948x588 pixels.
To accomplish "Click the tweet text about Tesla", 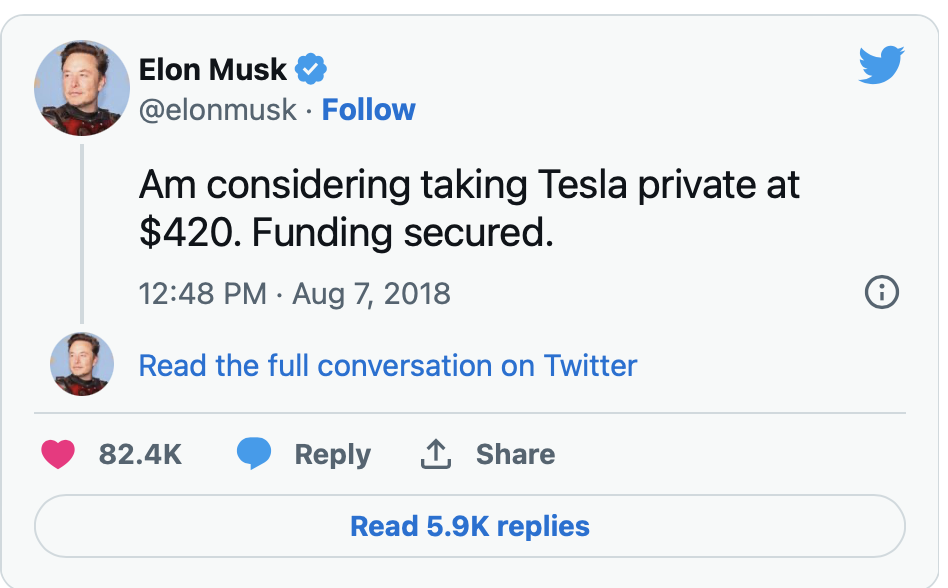I will (x=468, y=209).
